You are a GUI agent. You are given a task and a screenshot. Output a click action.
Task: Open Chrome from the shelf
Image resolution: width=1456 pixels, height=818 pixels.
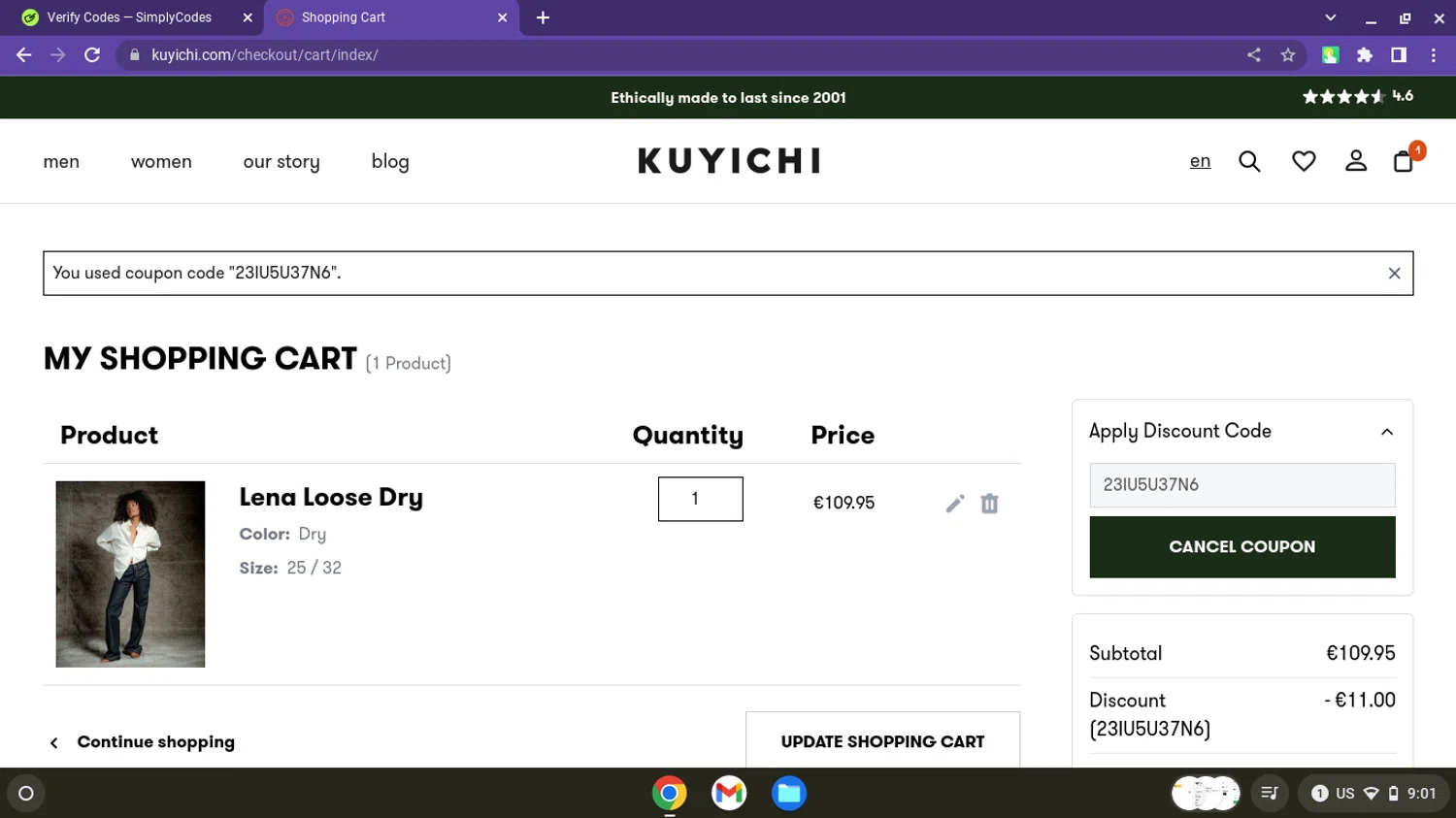point(669,794)
